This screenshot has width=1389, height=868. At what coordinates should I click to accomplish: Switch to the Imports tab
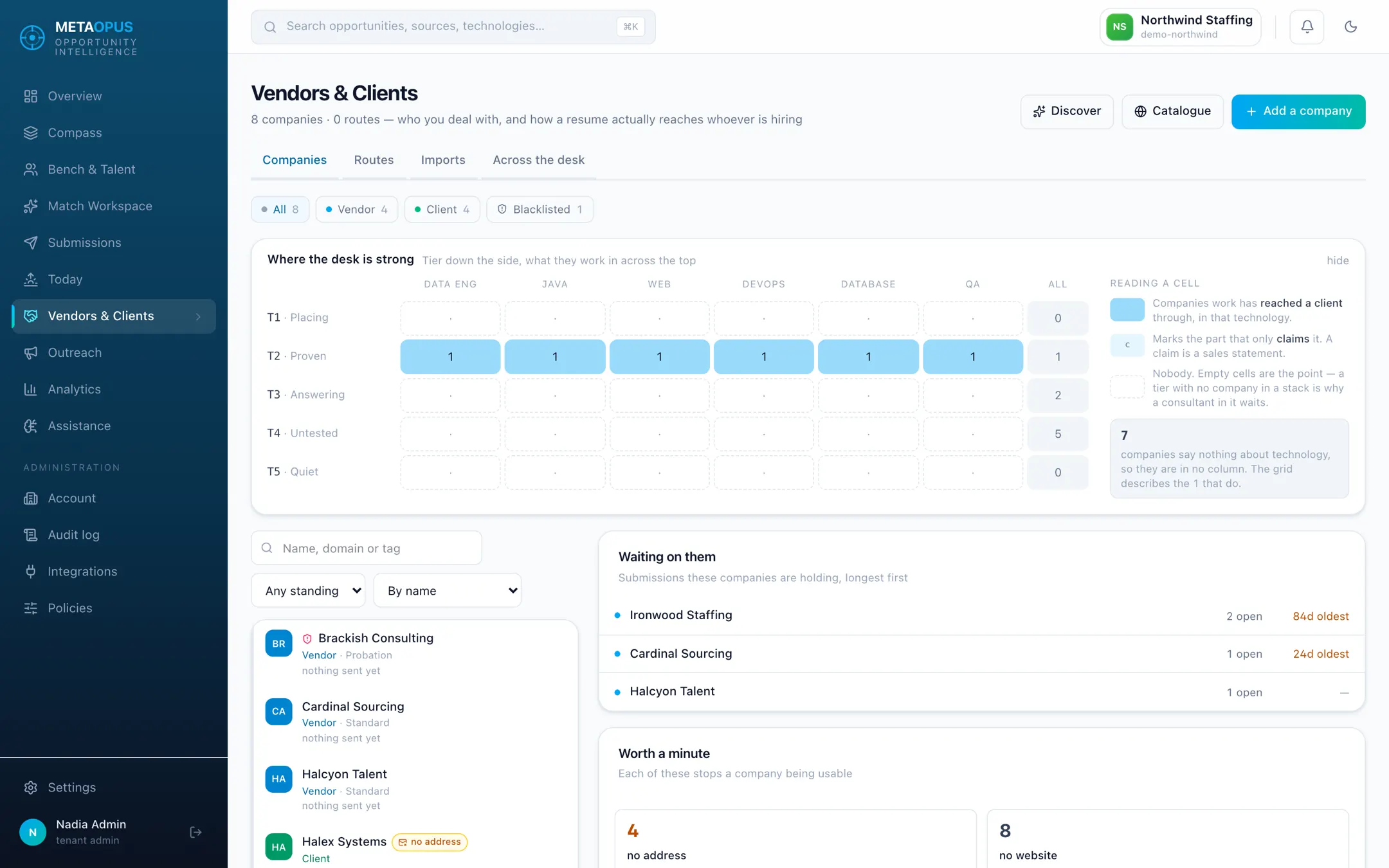point(443,160)
